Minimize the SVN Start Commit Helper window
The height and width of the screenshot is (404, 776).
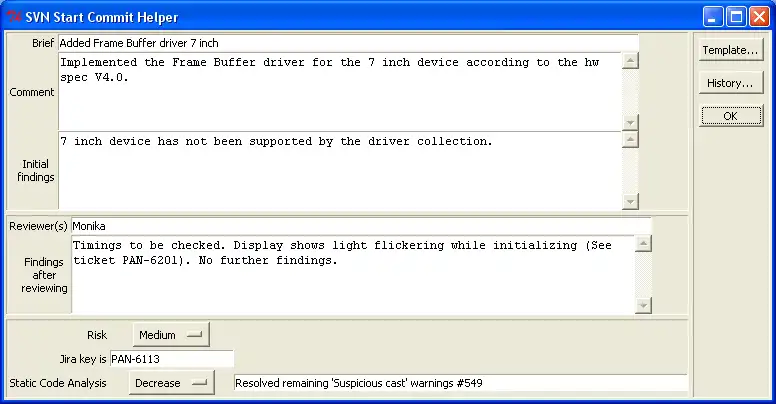click(713, 17)
